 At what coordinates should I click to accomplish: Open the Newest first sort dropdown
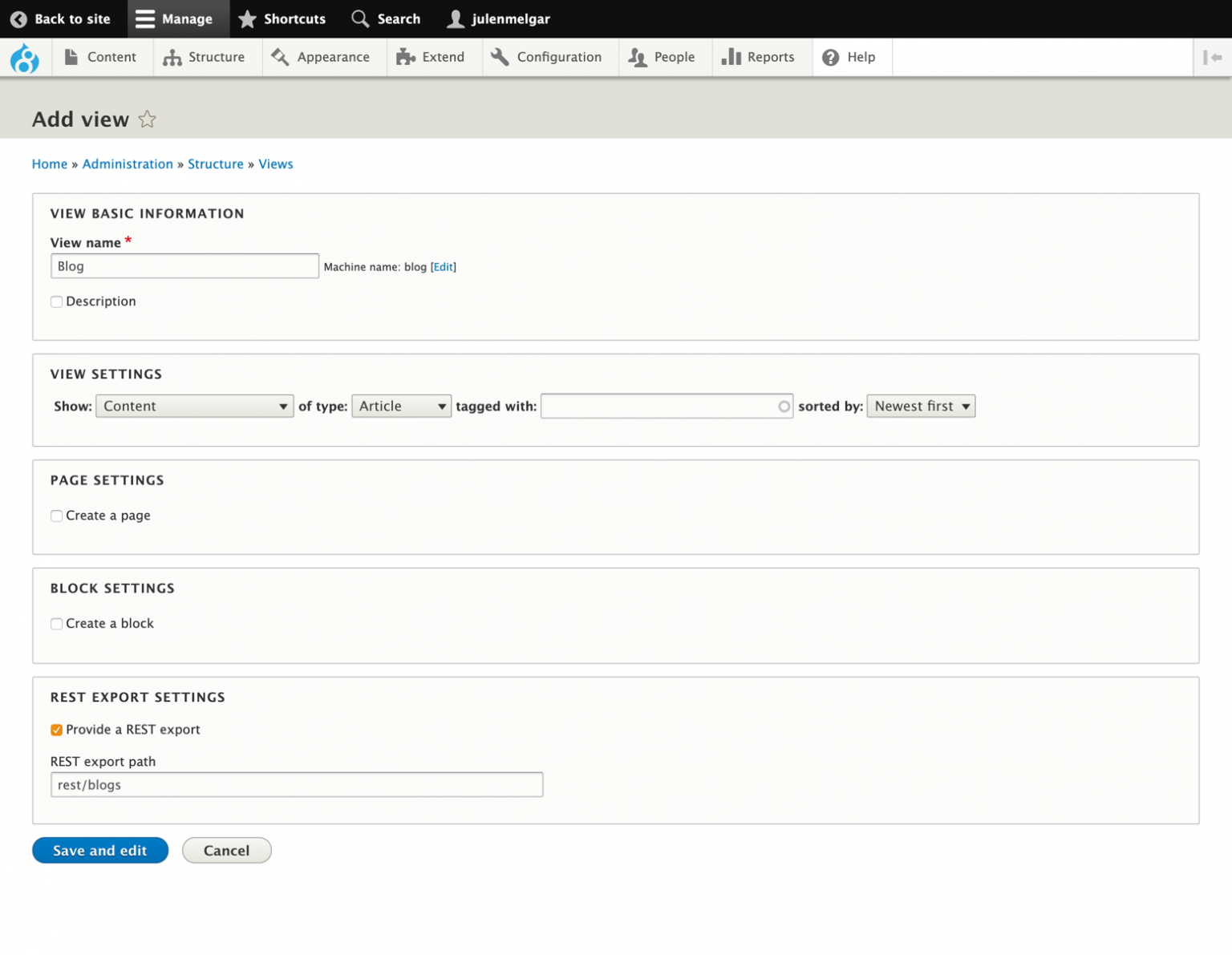920,406
